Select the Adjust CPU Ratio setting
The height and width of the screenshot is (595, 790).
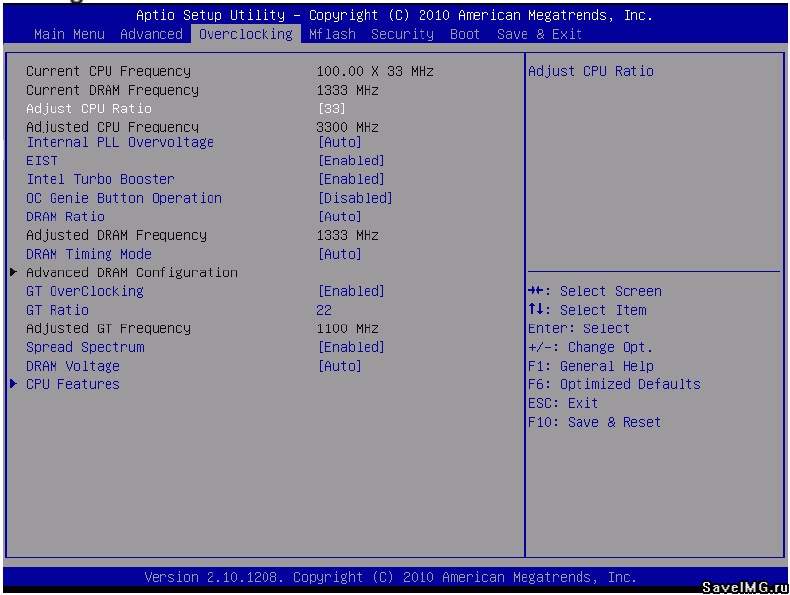[x=89, y=108]
